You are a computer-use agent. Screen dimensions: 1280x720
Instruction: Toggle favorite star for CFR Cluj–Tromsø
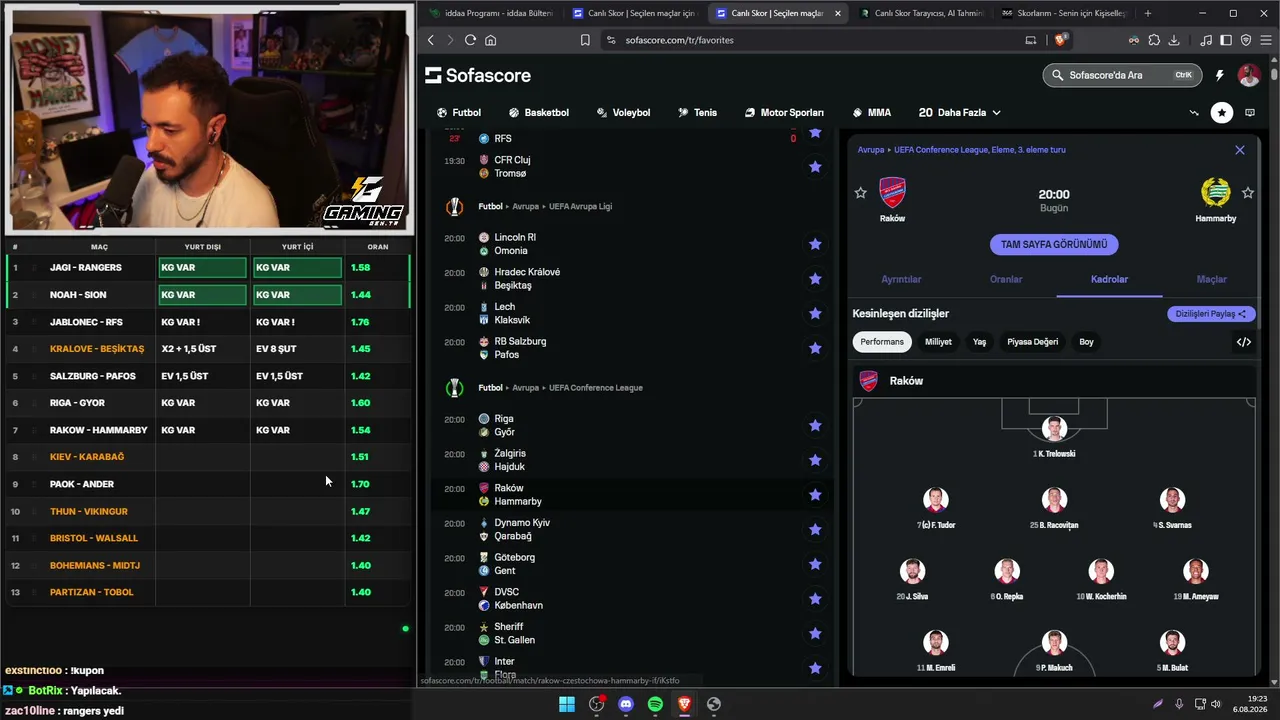pyautogui.click(x=815, y=167)
